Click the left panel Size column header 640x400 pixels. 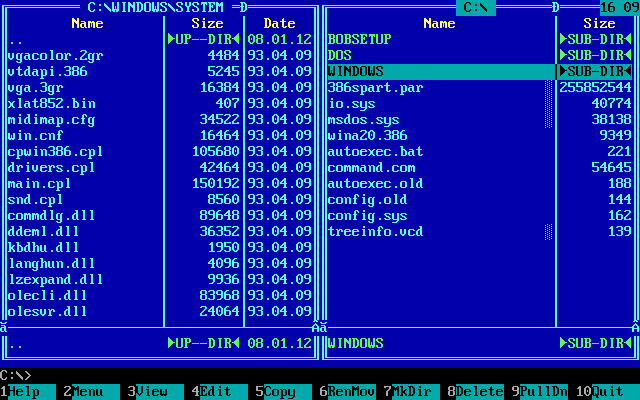(207, 23)
